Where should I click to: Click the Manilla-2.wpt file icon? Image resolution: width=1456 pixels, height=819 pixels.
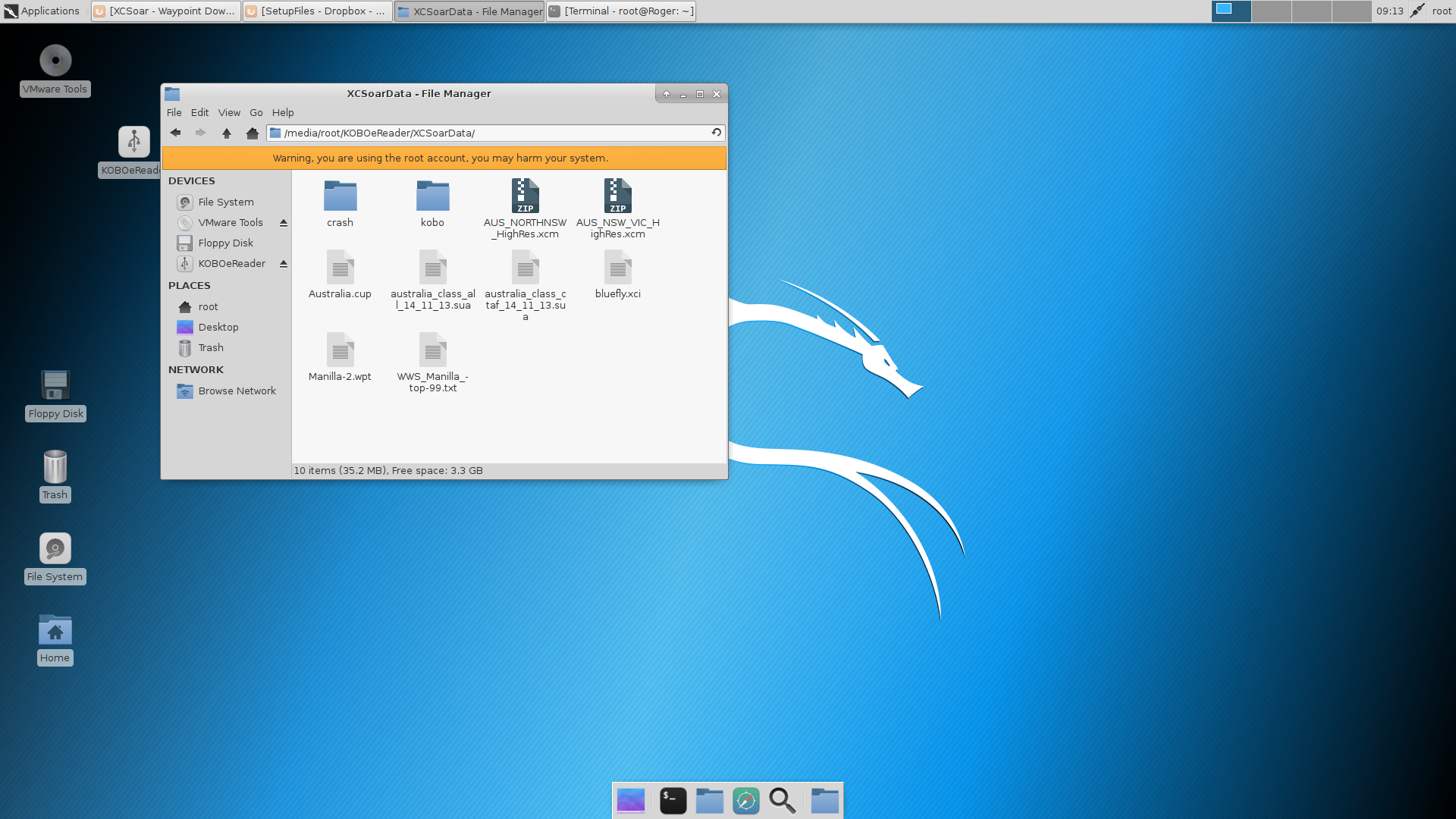coord(340,350)
